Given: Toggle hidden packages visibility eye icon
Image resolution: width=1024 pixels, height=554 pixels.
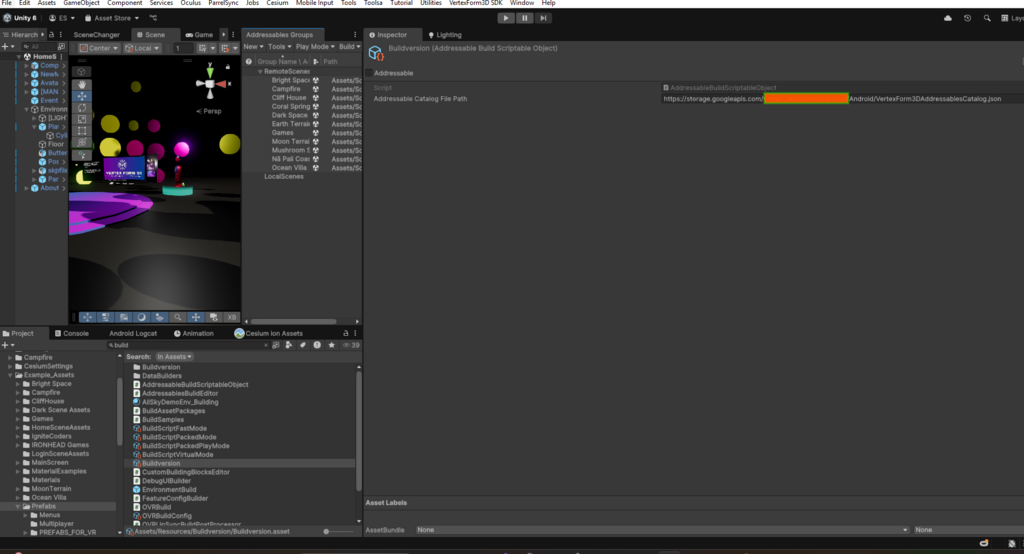Looking at the screenshot, I should click(x=345, y=345).
